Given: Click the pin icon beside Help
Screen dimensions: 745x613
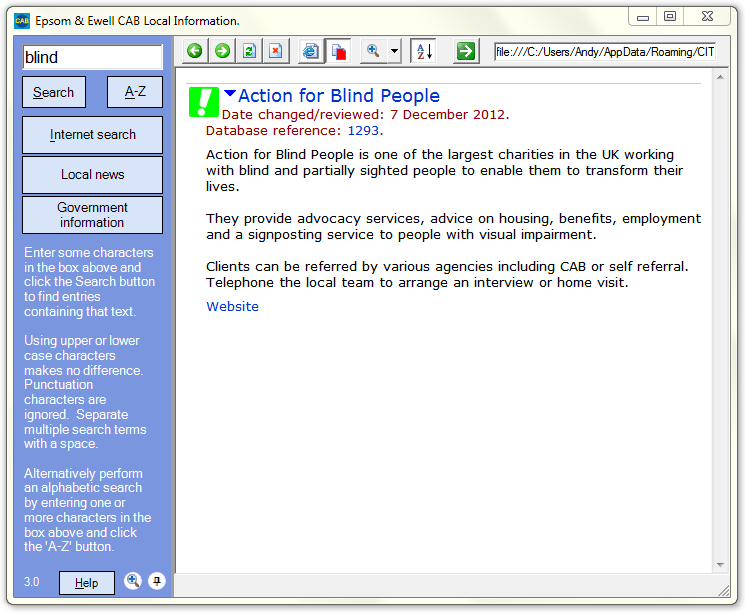Looking at the screenshot, I should pyautogui.click(x=157, y=581).
